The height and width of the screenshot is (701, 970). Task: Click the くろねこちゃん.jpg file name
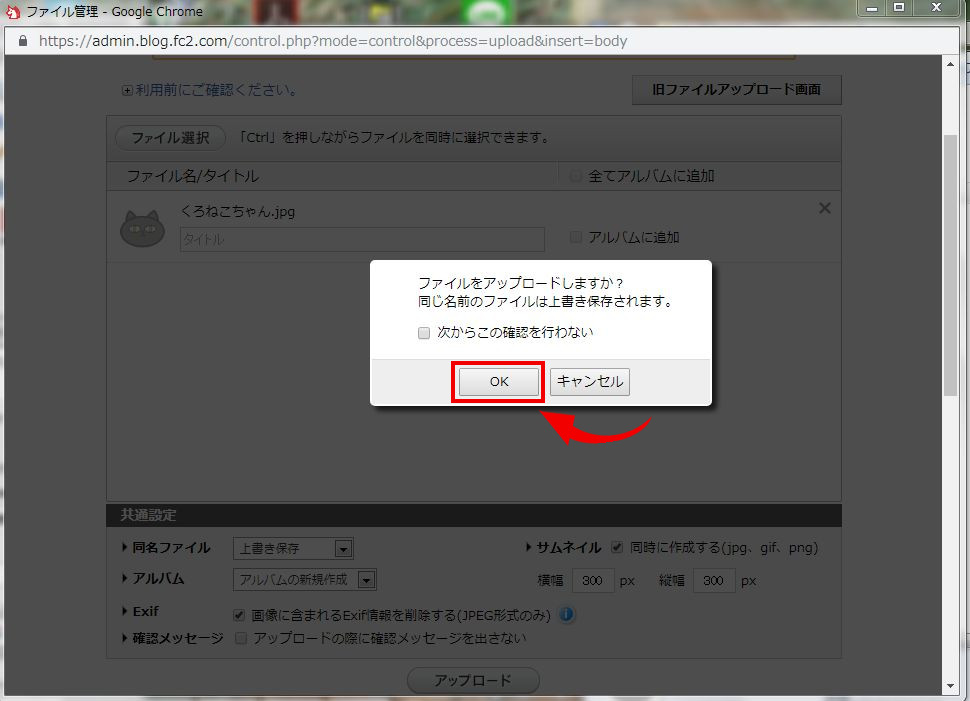pos(238,212)
